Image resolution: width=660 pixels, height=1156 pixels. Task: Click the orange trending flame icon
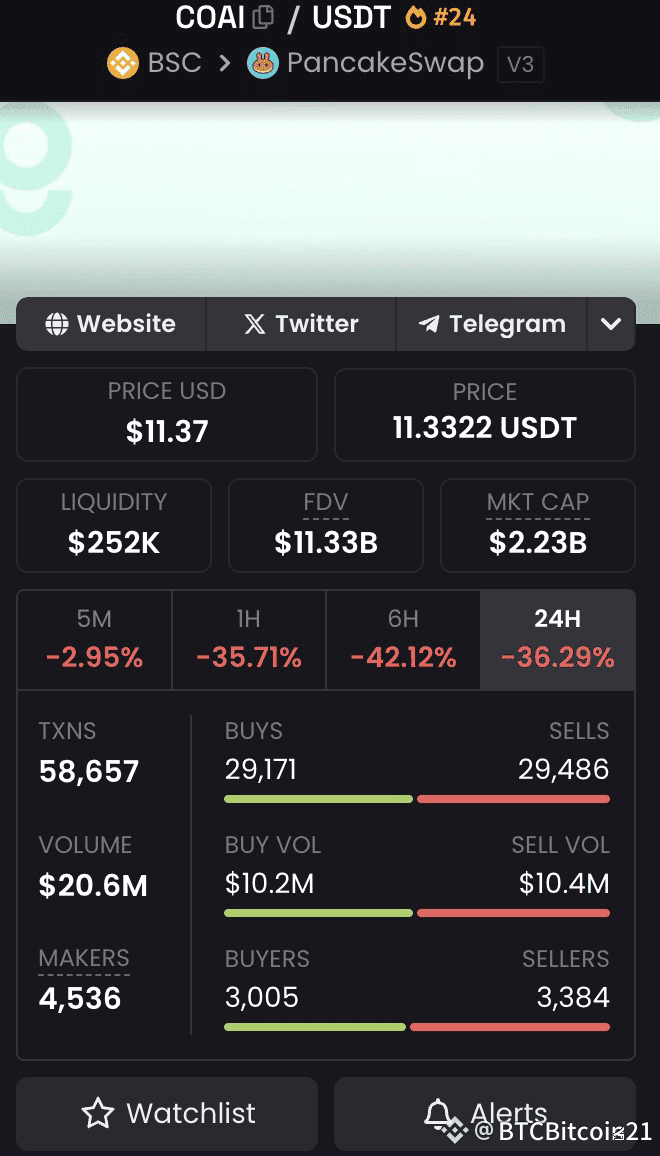[x=416, y=17]
